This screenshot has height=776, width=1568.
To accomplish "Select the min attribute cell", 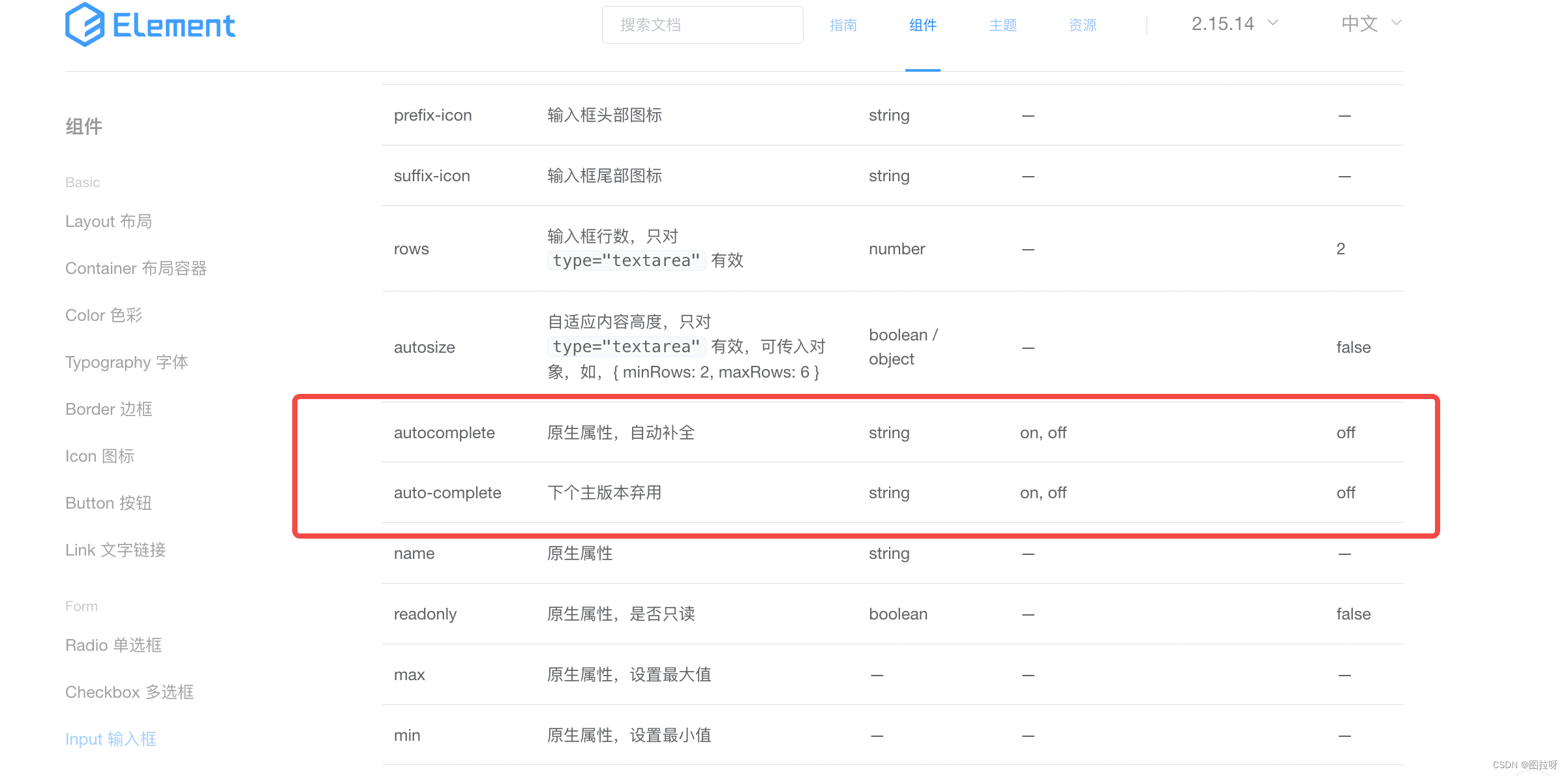I will (x=407, y=736).
